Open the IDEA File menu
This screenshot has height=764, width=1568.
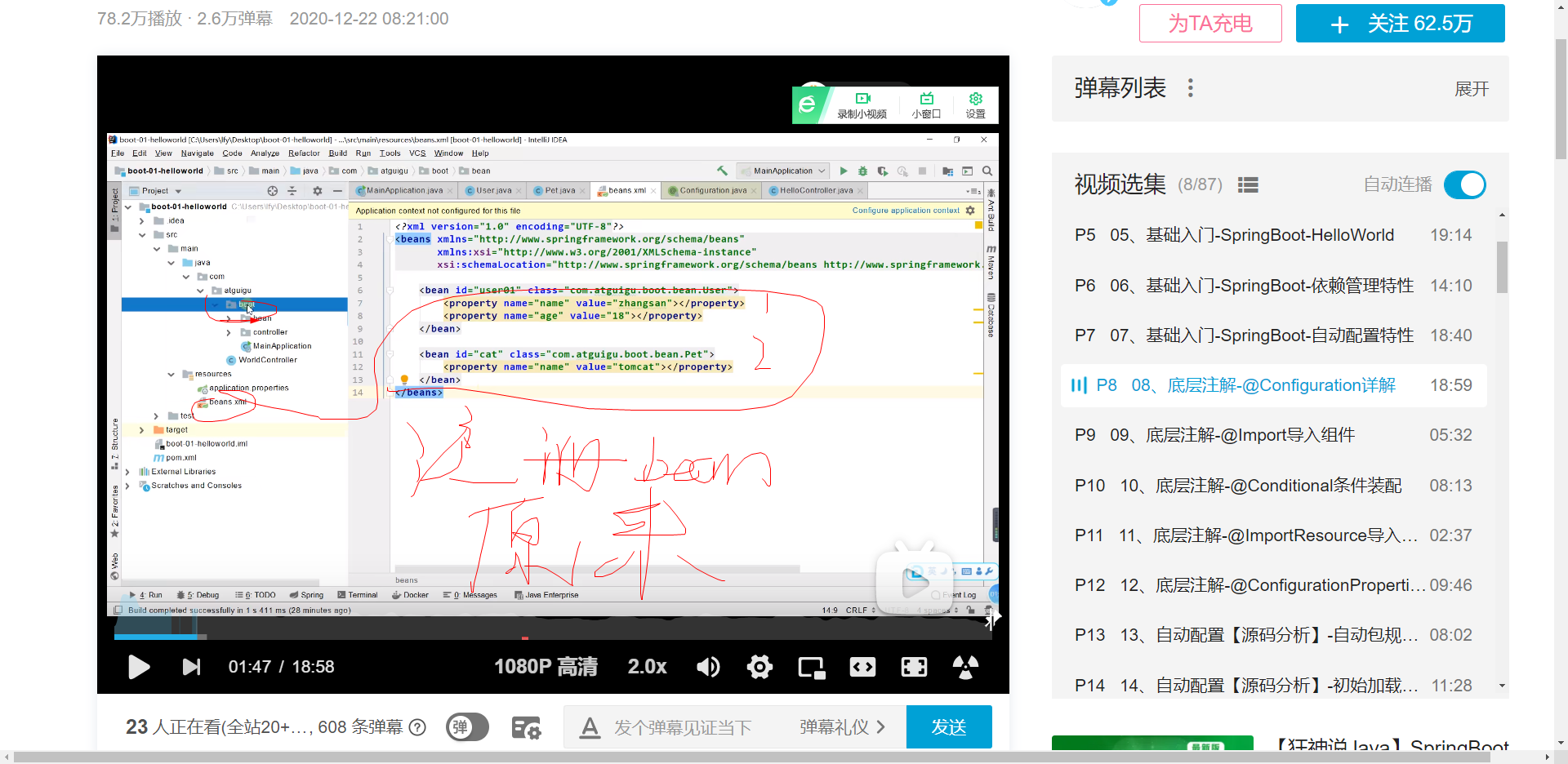click(118, 153)
